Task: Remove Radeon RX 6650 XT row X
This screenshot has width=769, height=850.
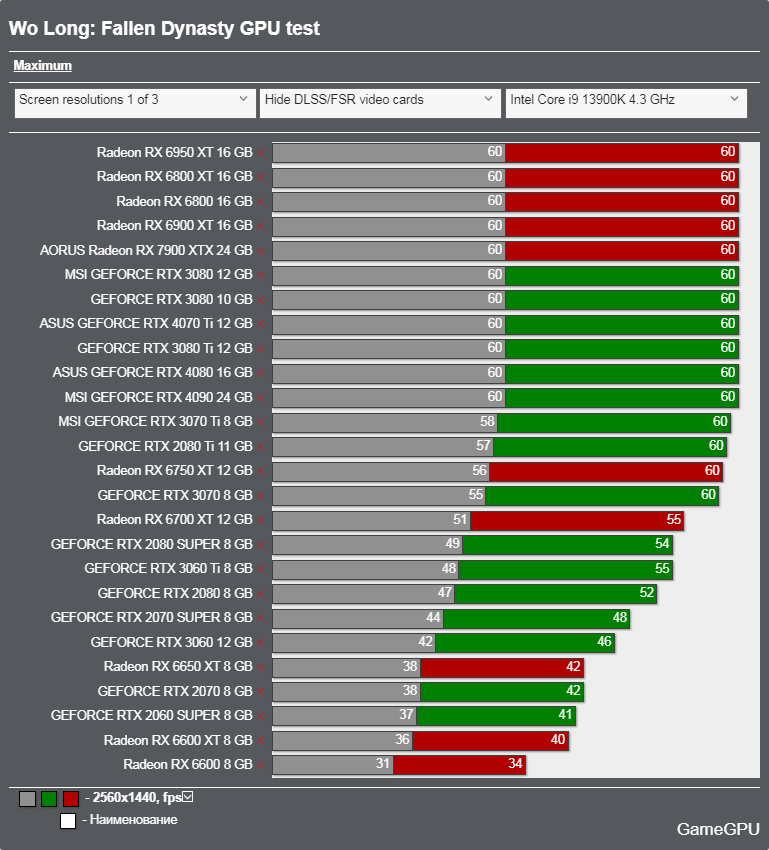Action: [260, 668]
